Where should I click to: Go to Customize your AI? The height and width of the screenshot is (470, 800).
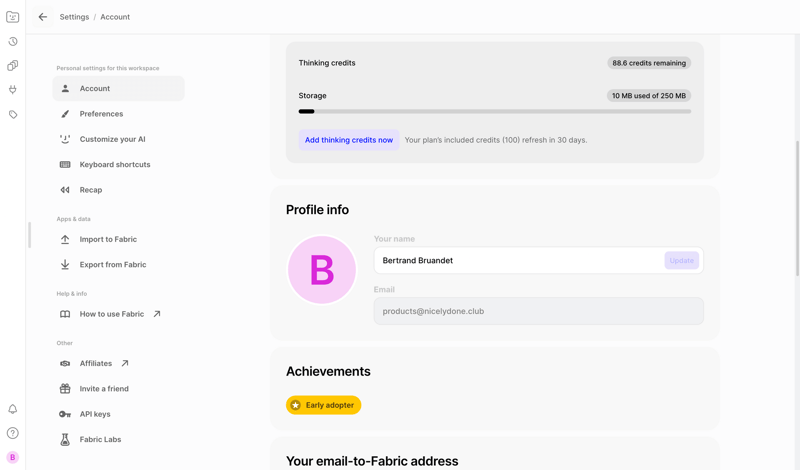(x=112, y=139)
